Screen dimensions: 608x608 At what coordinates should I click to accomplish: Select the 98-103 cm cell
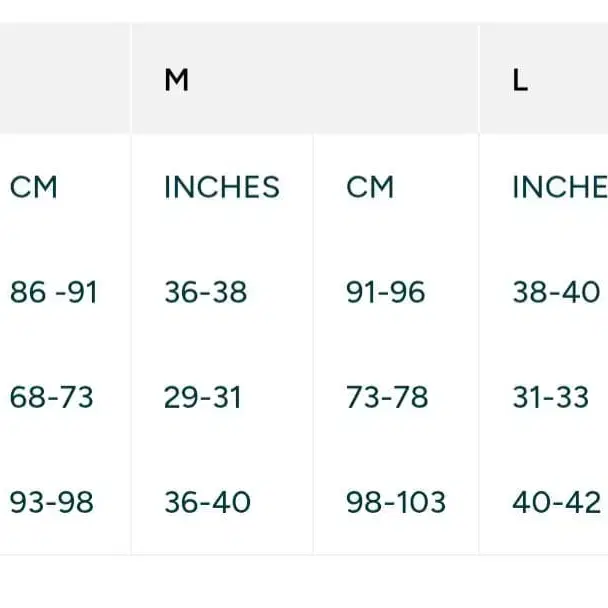pos(396,502)
